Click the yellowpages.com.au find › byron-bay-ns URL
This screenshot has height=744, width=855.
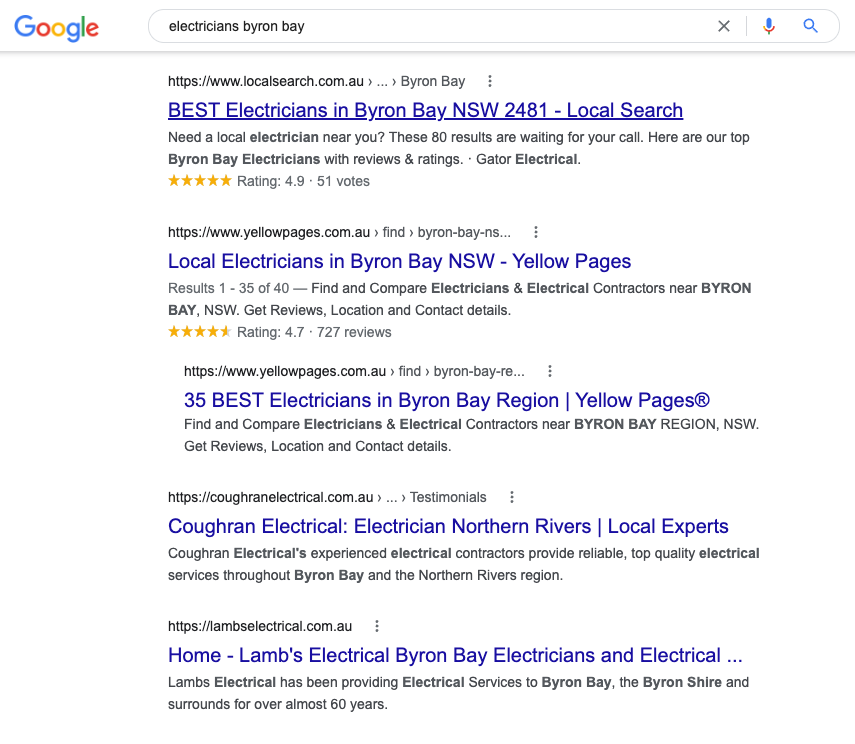click(x=339, y=232)
